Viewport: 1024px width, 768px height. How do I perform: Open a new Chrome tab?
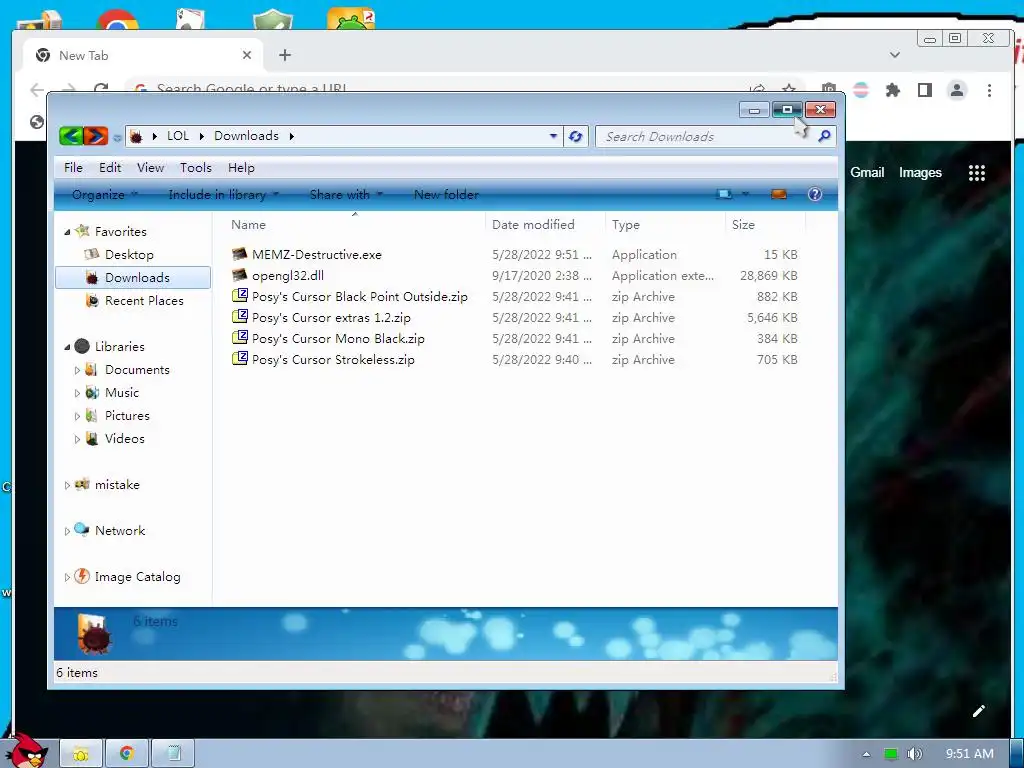pos(285,56)
